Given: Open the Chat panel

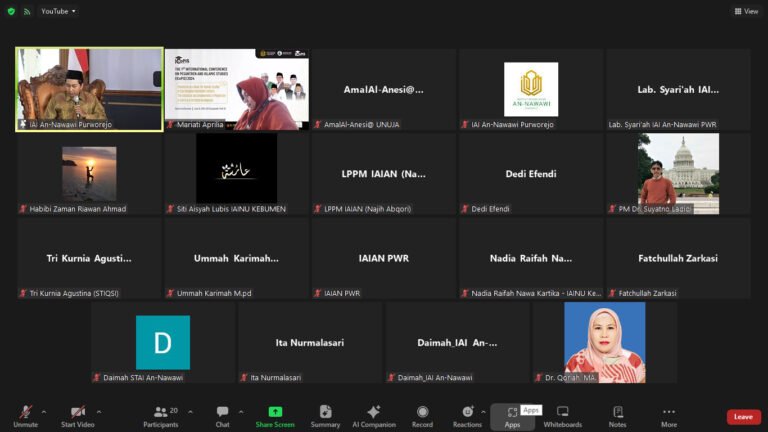Looking at the screenshot, I should (222, 417).
